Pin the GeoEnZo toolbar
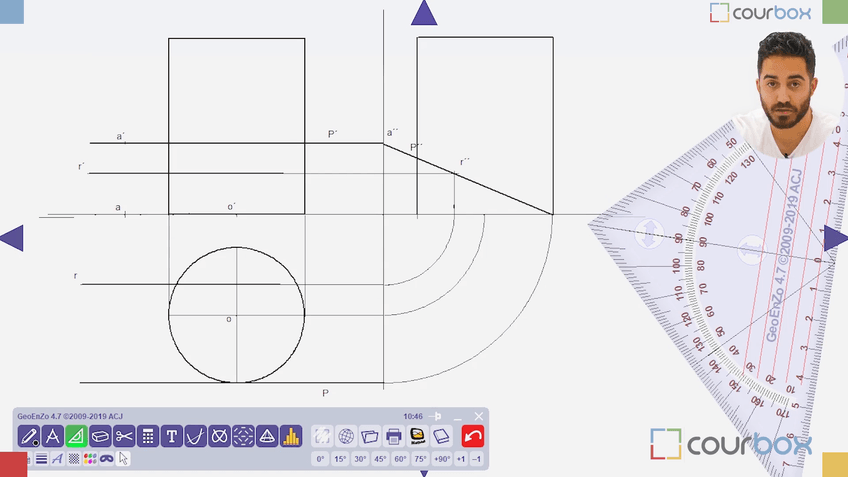Screen dimensions: 848x477 436,416
